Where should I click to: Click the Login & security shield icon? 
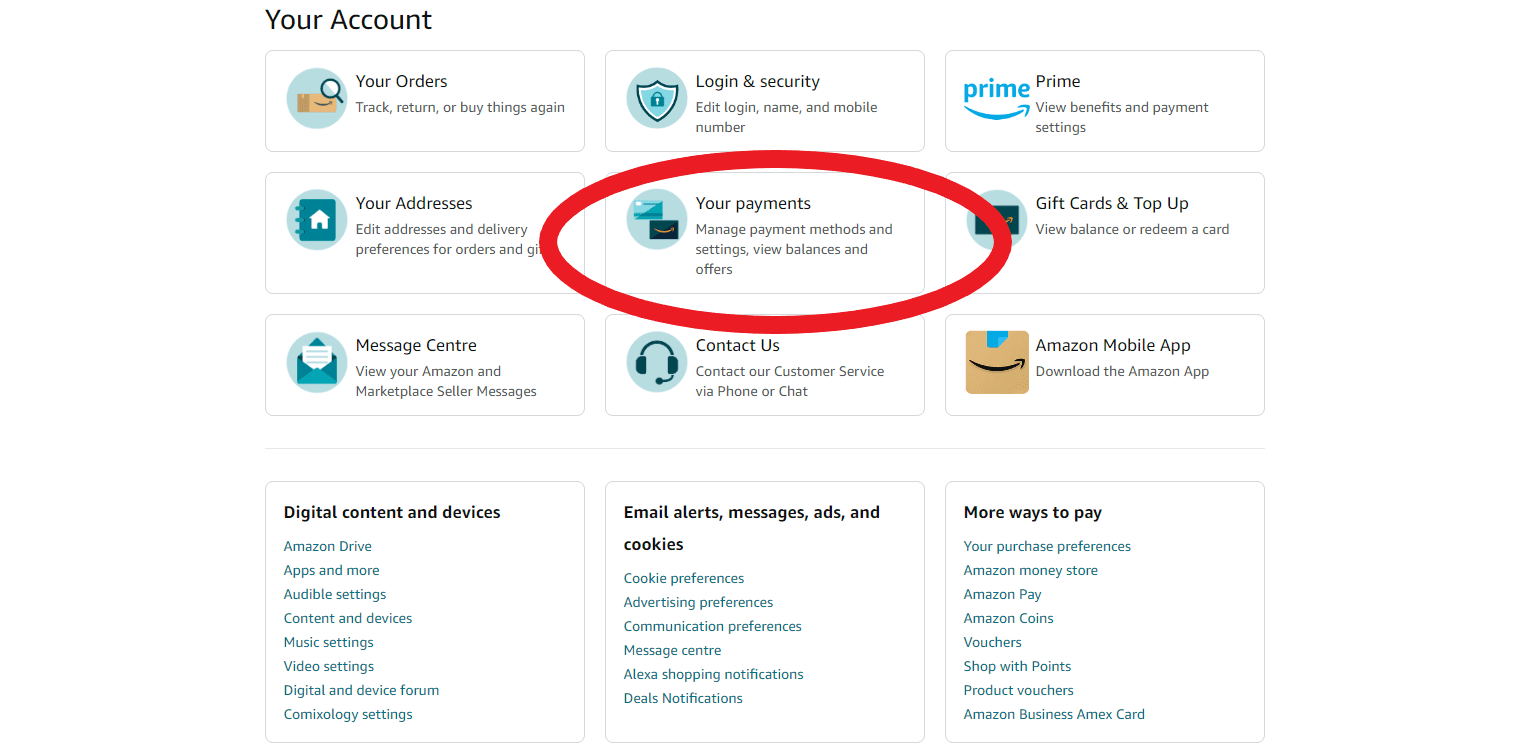(657, 98)
